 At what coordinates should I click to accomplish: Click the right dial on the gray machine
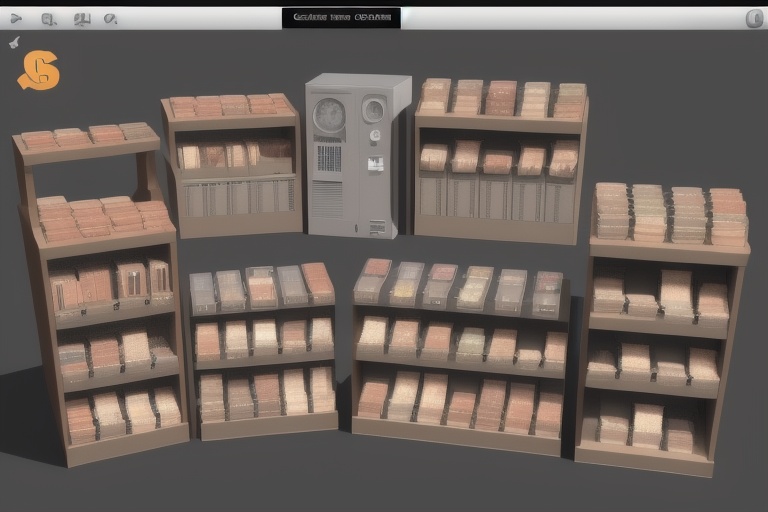(x=373, y=110)
